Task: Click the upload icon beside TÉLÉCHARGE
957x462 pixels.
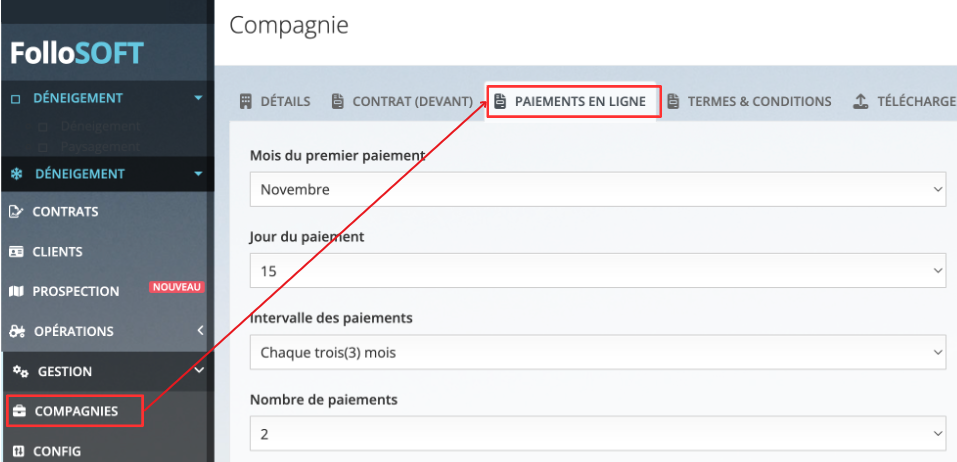Action: point(860,101)
